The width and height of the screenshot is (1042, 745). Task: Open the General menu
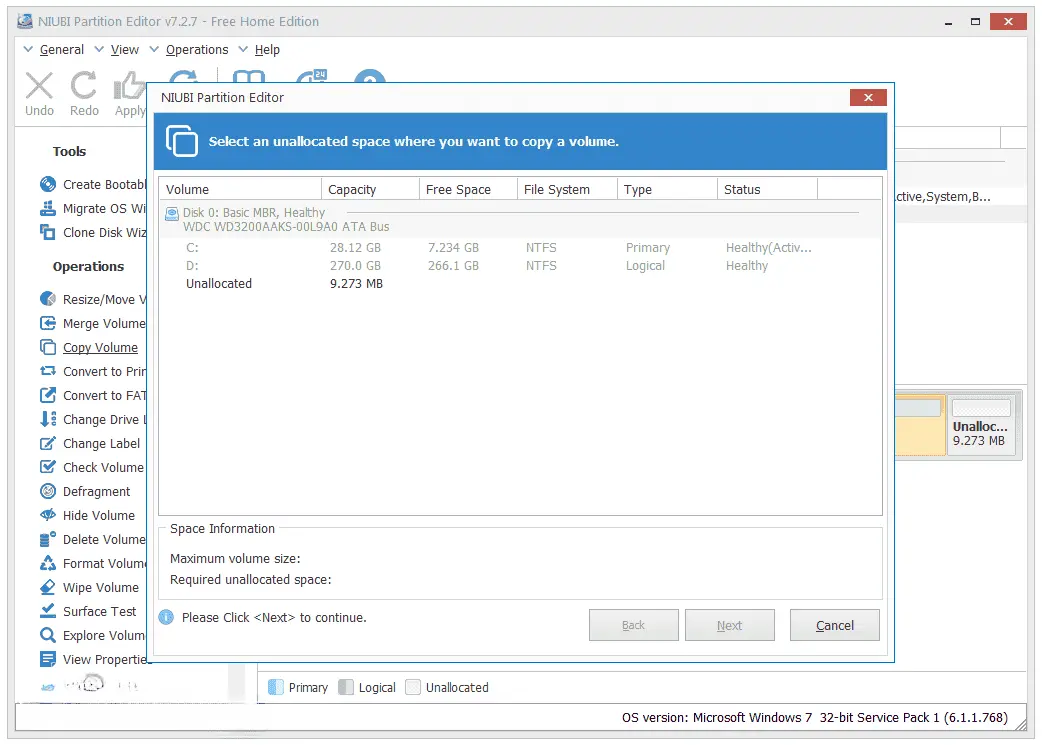click(x=62, y=50)
